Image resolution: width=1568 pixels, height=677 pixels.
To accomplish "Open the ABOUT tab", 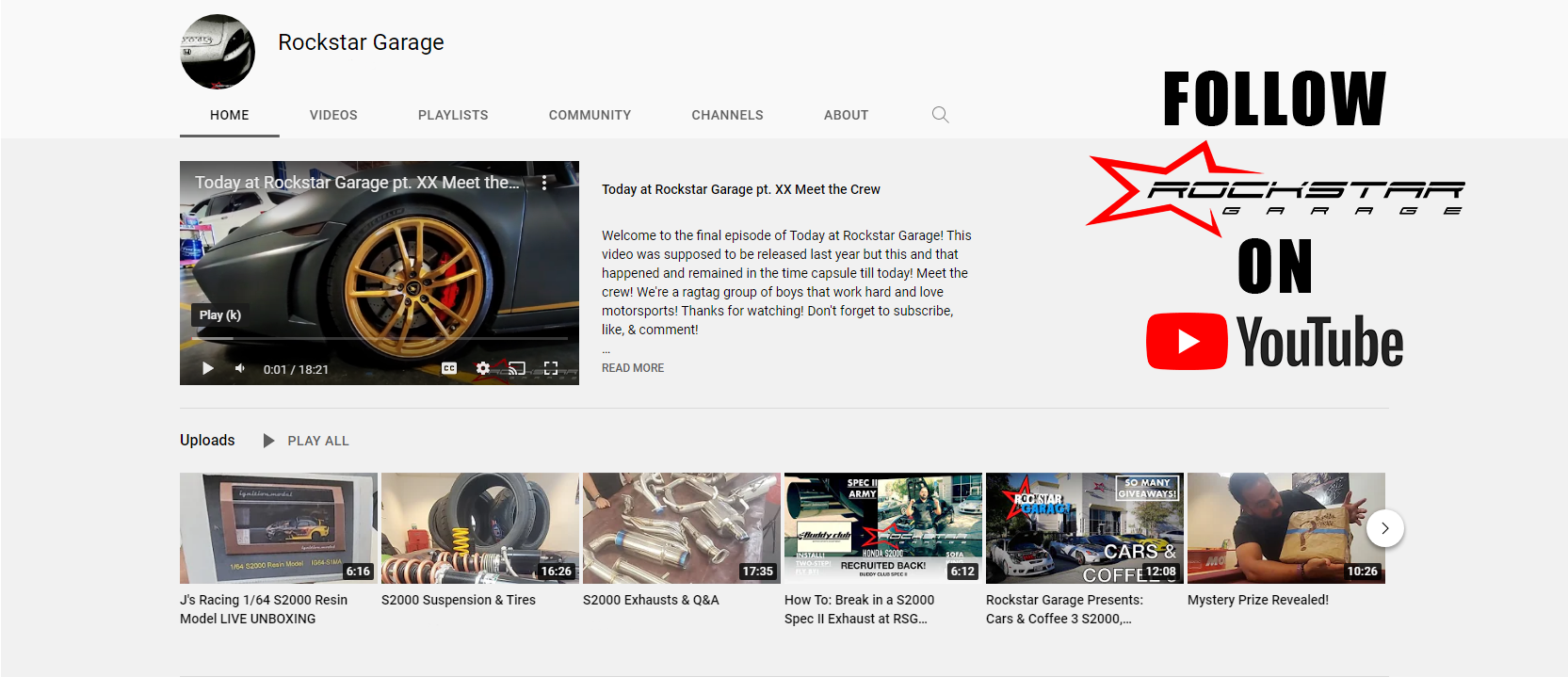I will coord(846,115).
